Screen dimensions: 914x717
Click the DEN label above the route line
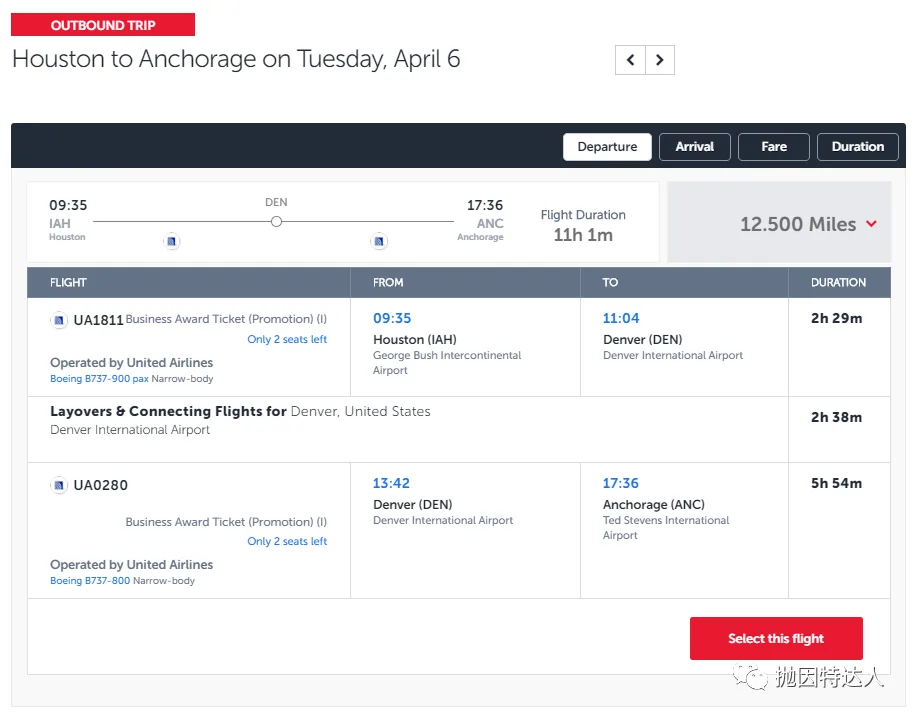276,202
